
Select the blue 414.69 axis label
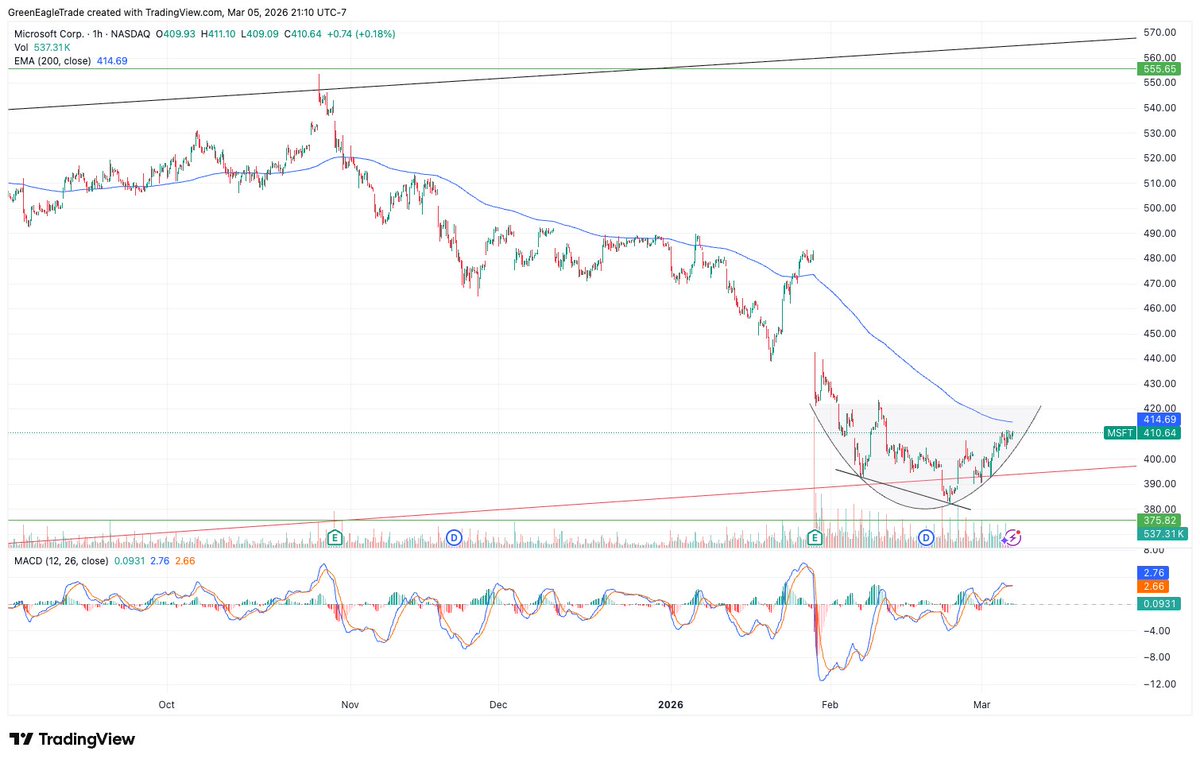(x=1161, y=420)
